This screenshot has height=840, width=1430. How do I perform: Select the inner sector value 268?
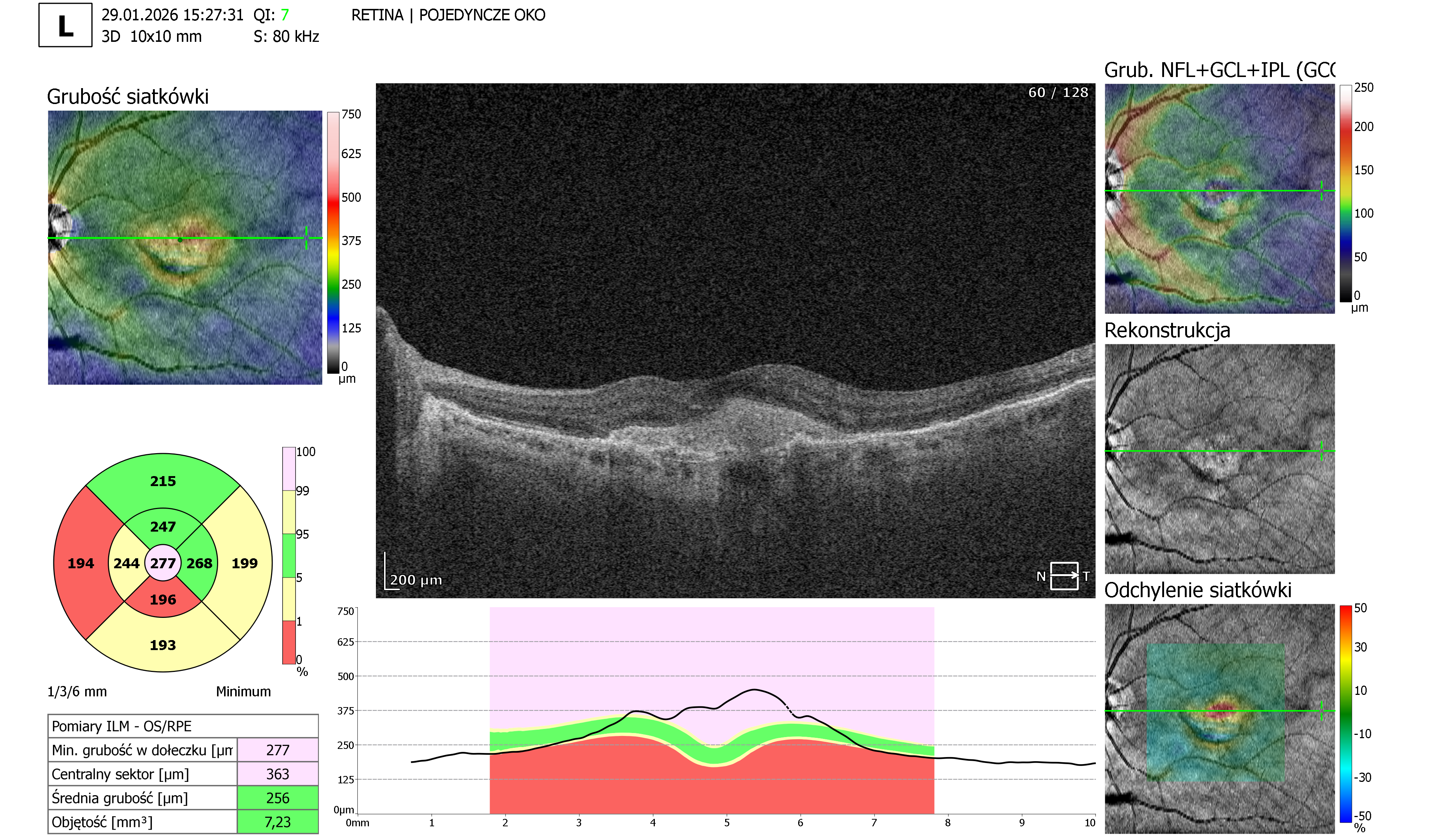coord(199,563)
